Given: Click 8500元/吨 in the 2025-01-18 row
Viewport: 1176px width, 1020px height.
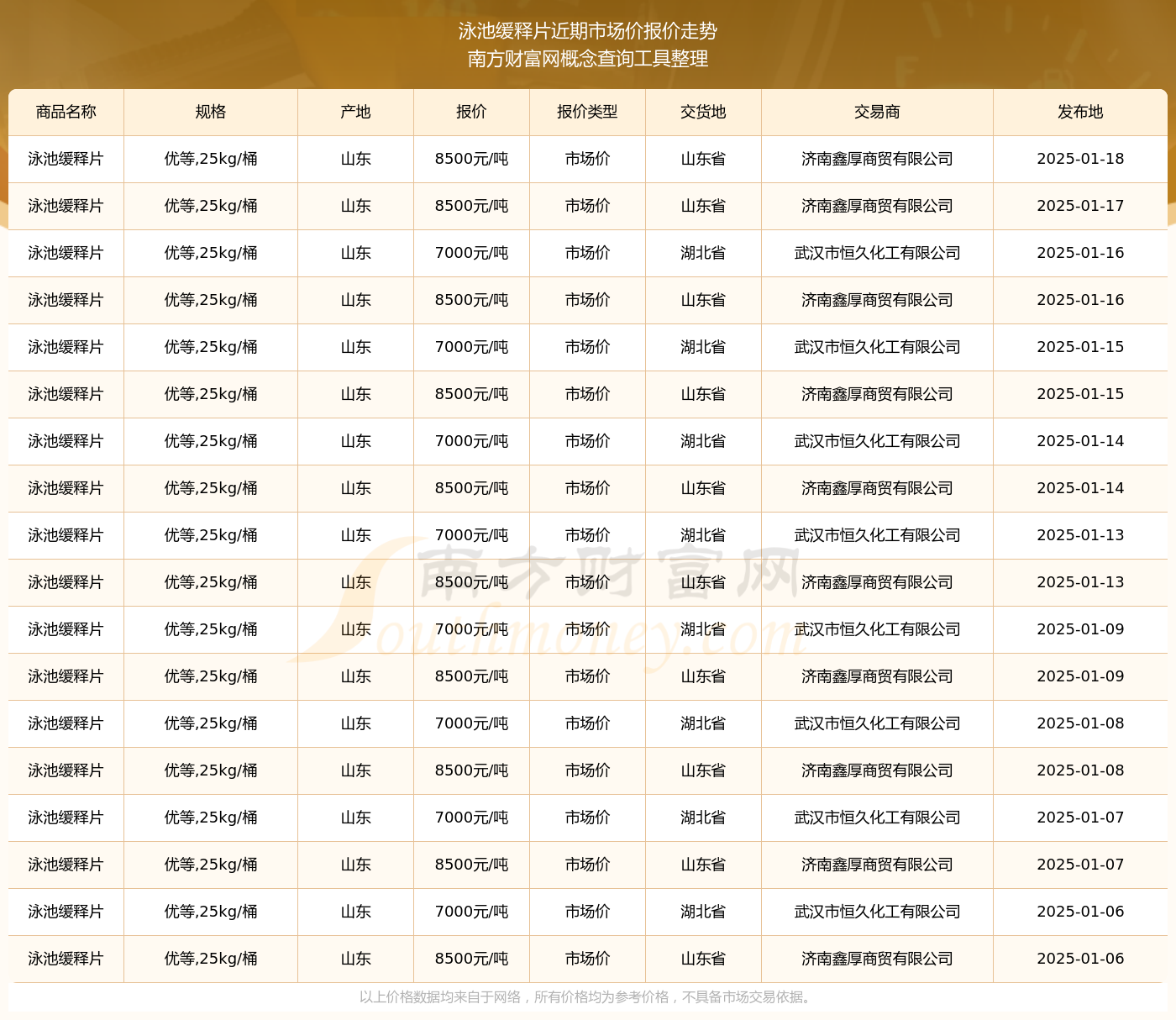Looking at the screenshot, I should (x=471, y=159).
